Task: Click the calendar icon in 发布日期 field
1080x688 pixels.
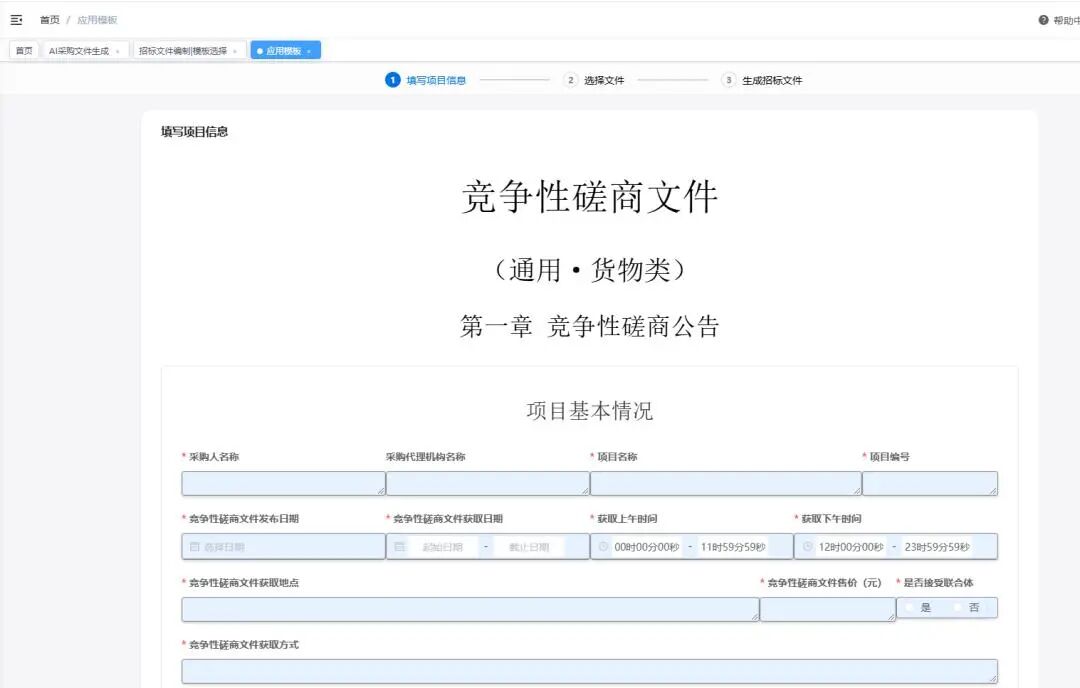Action: pyautogui.click(x=194, y=547)
